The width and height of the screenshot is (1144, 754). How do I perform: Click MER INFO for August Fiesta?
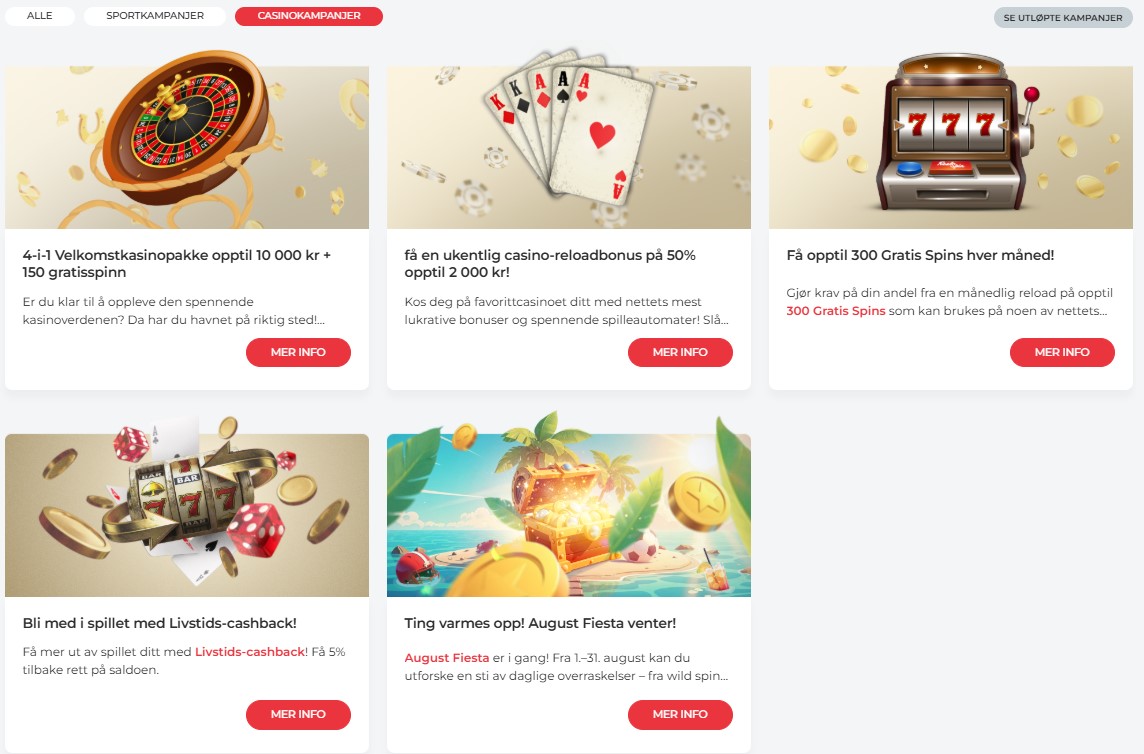pyautogui.click(x=680, y=715)
